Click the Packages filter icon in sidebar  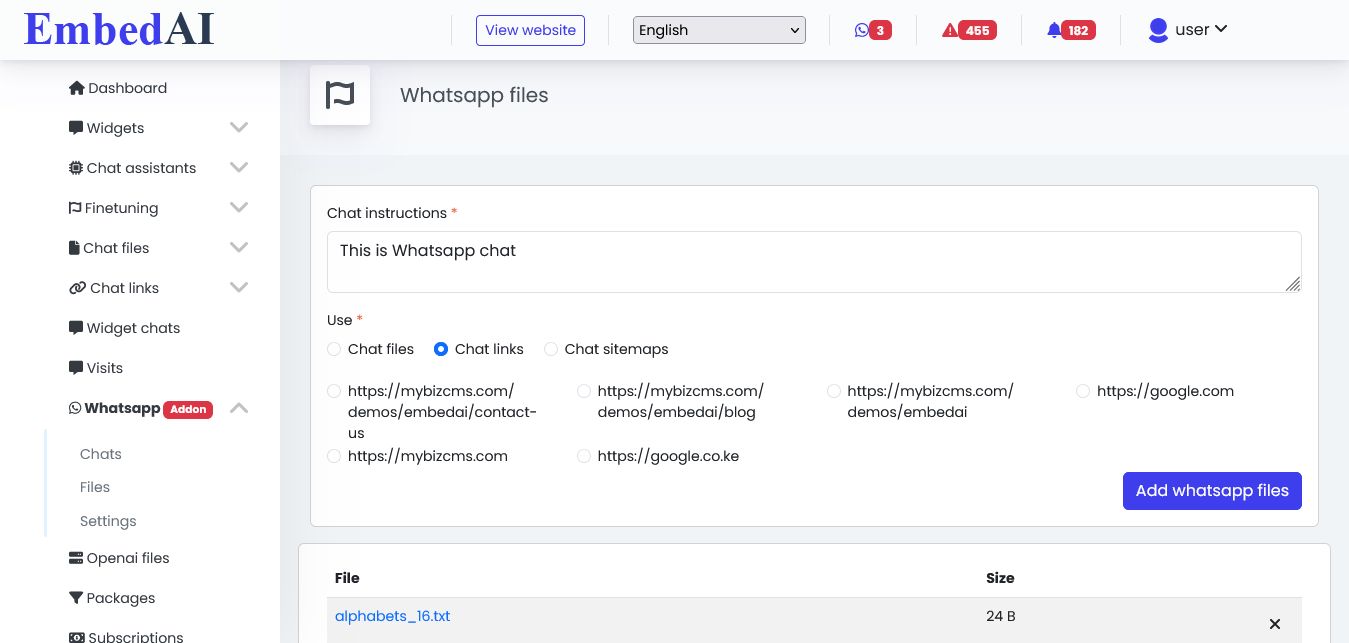click(x=76, y=598)
